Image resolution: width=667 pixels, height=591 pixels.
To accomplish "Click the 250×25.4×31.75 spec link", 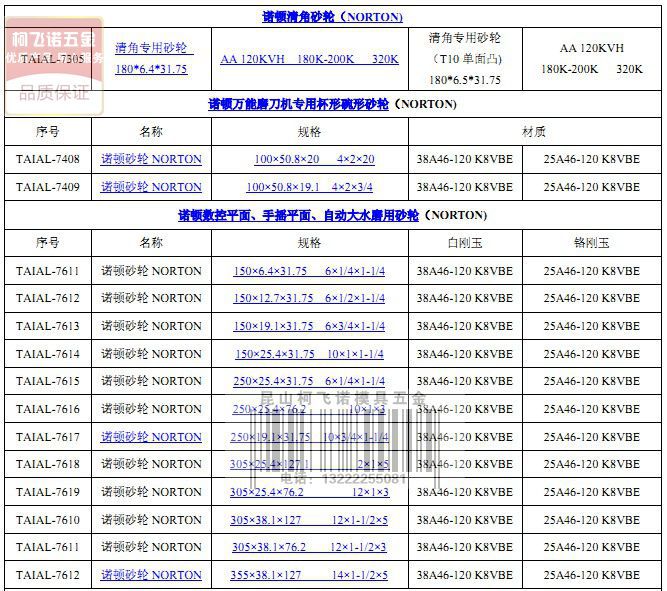I will coord(309,381).
